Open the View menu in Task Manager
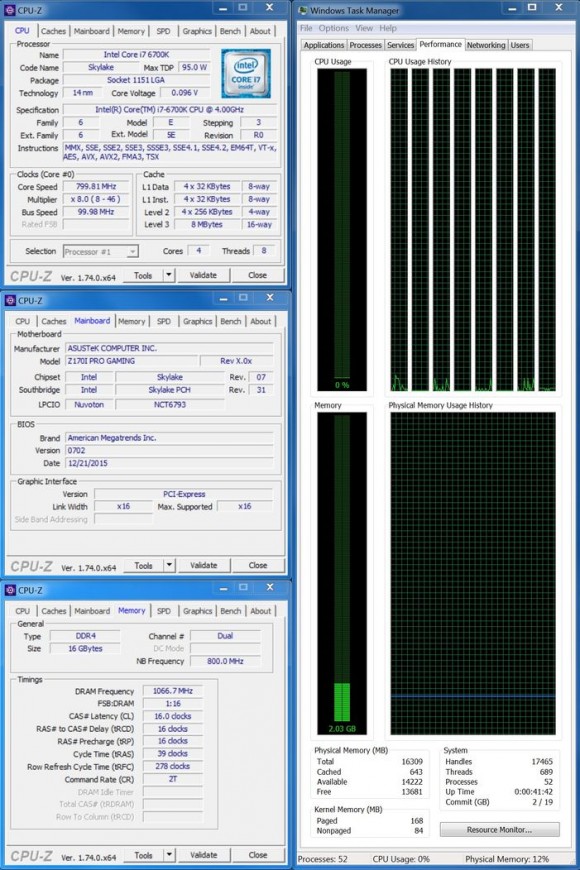580x870 pixels. tap(364, 28)
